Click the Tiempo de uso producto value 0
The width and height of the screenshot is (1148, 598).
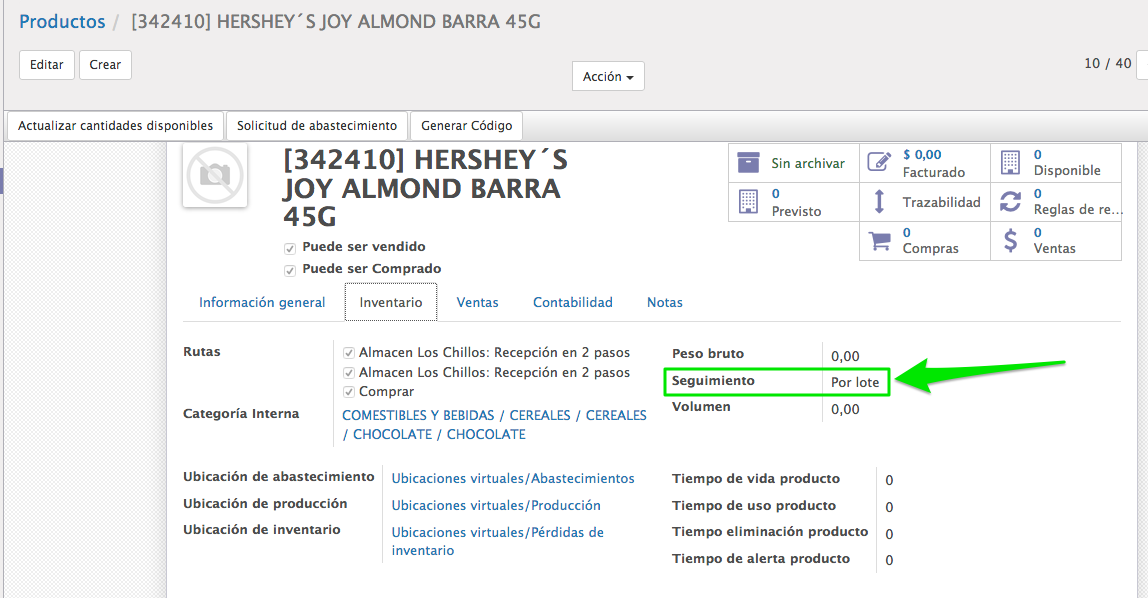(x=889, y=507)
